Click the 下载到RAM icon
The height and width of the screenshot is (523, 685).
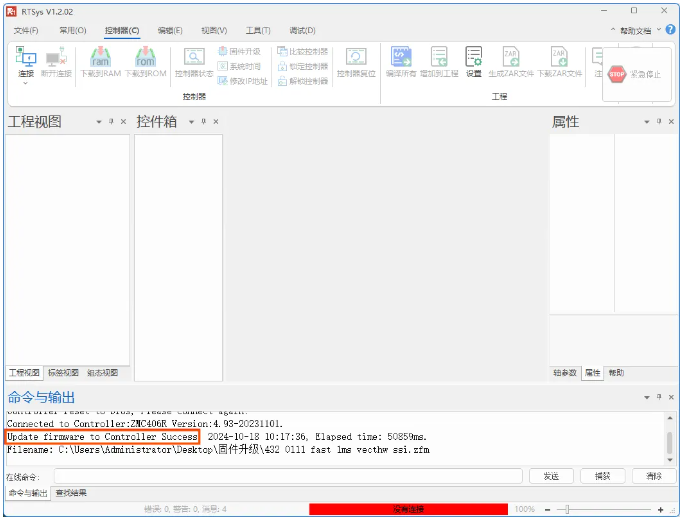point(100,62)
